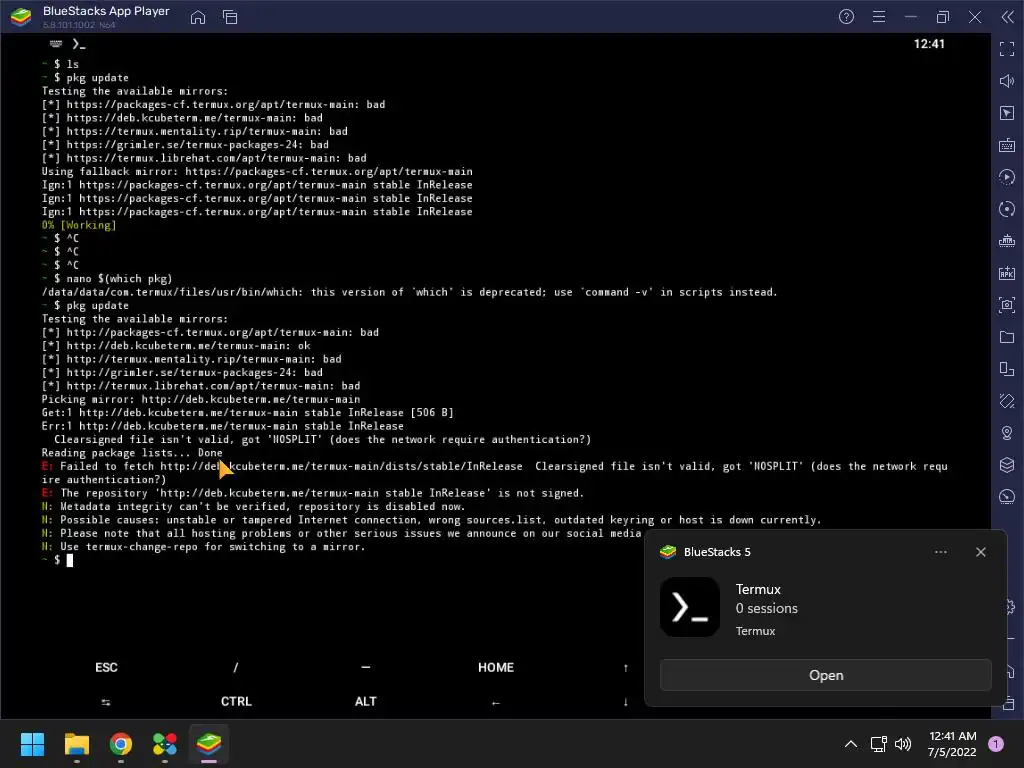Open Google Chrome from the taskbar

121,744
